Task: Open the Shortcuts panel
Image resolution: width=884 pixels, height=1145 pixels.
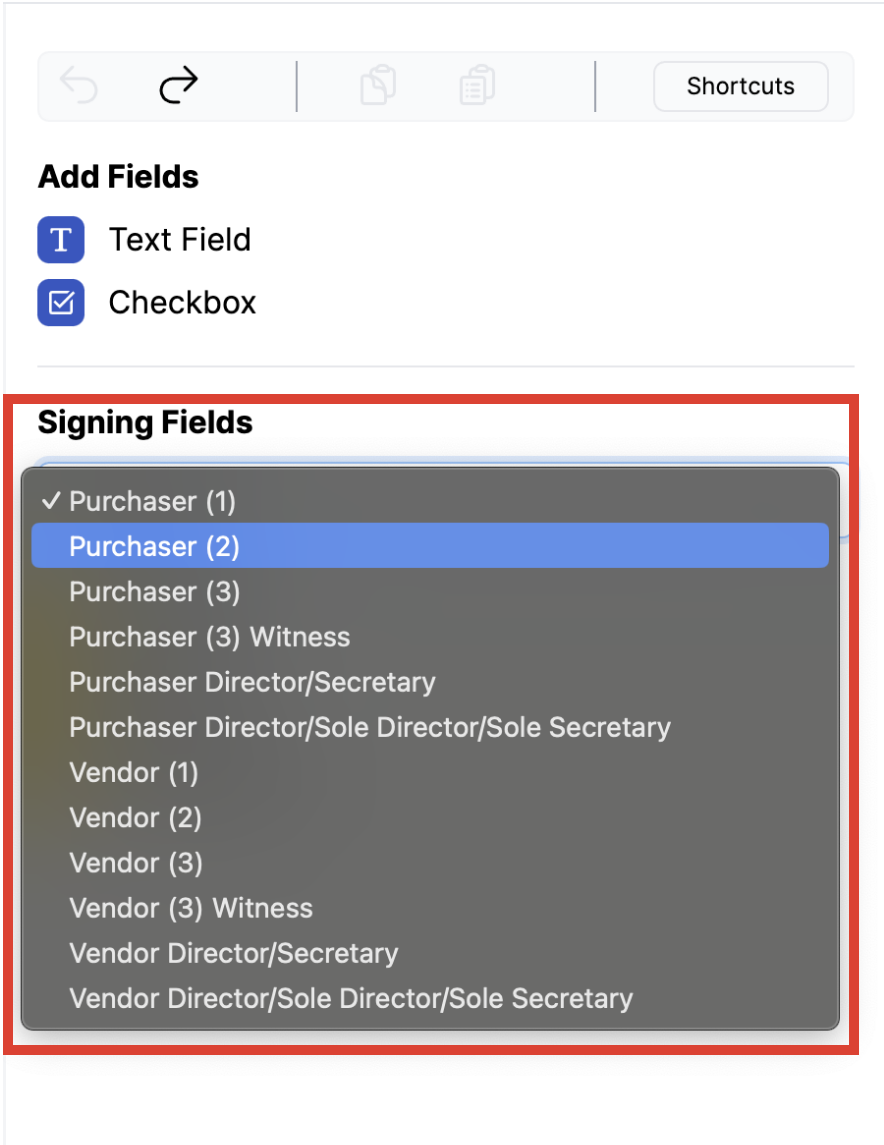Action: (740, 86)
